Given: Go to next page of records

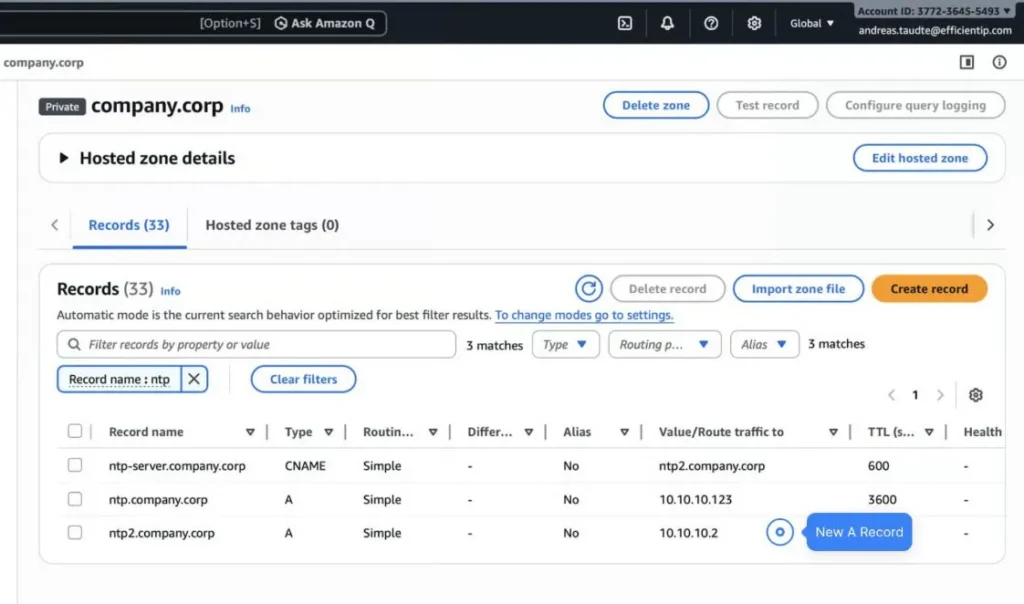Looking at the screenshot, I should (x=940, y=395).
